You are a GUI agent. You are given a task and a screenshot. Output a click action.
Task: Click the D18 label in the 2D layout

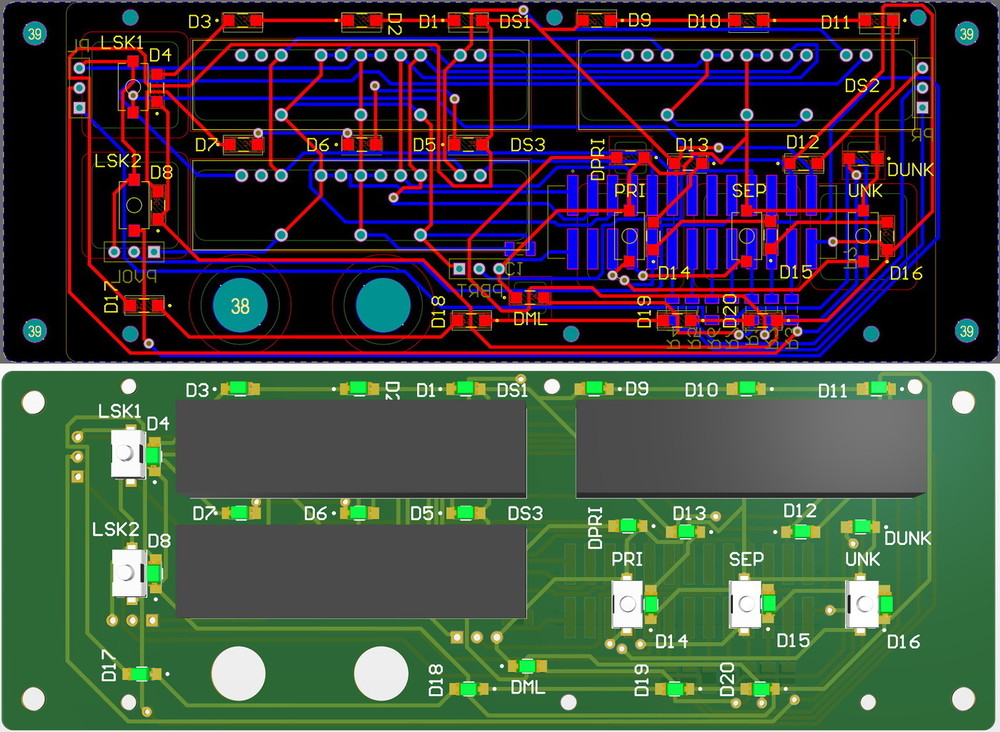pos(438,312)
